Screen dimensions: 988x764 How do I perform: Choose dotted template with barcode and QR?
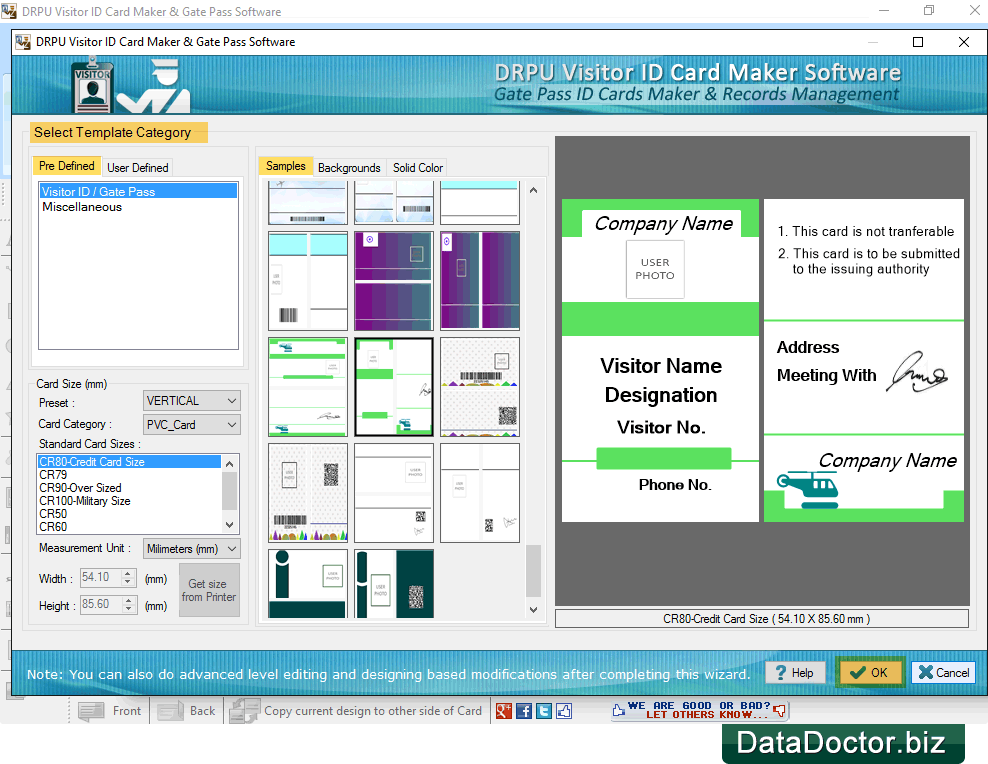480,387
